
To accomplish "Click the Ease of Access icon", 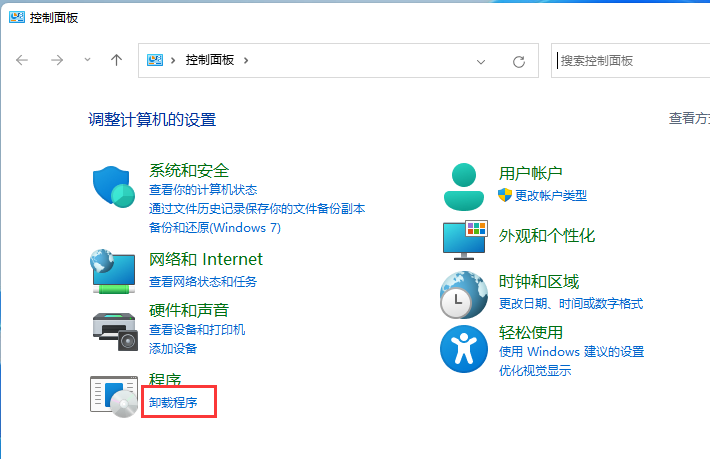I will tap(464, 349).
